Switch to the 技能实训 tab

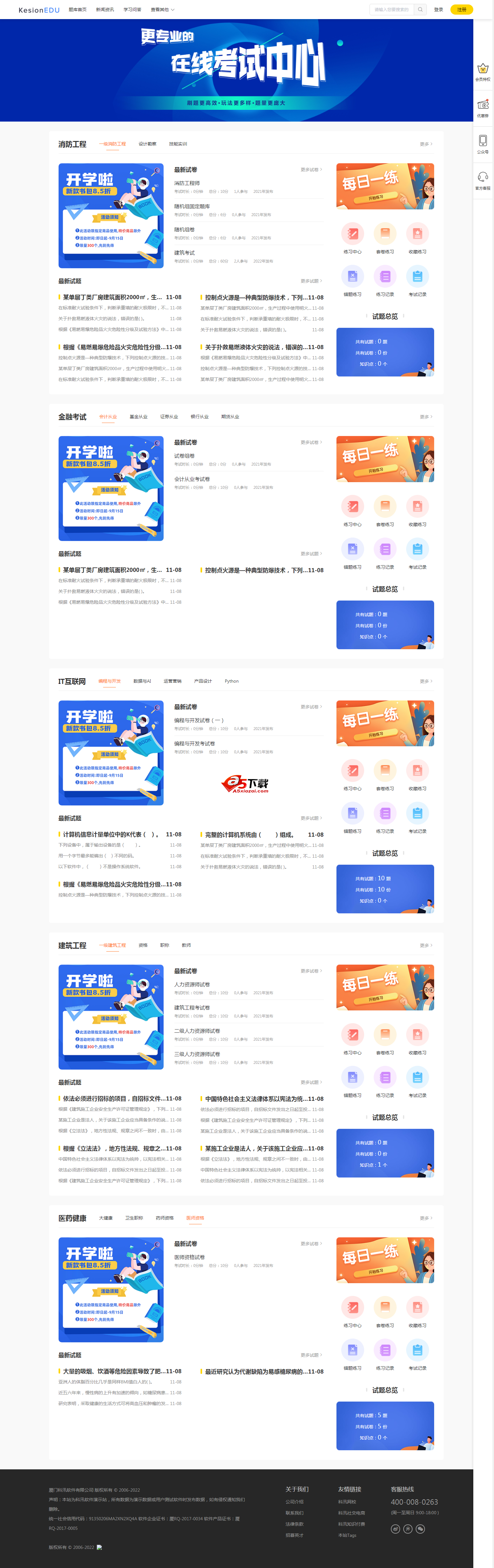pos(178,144)
